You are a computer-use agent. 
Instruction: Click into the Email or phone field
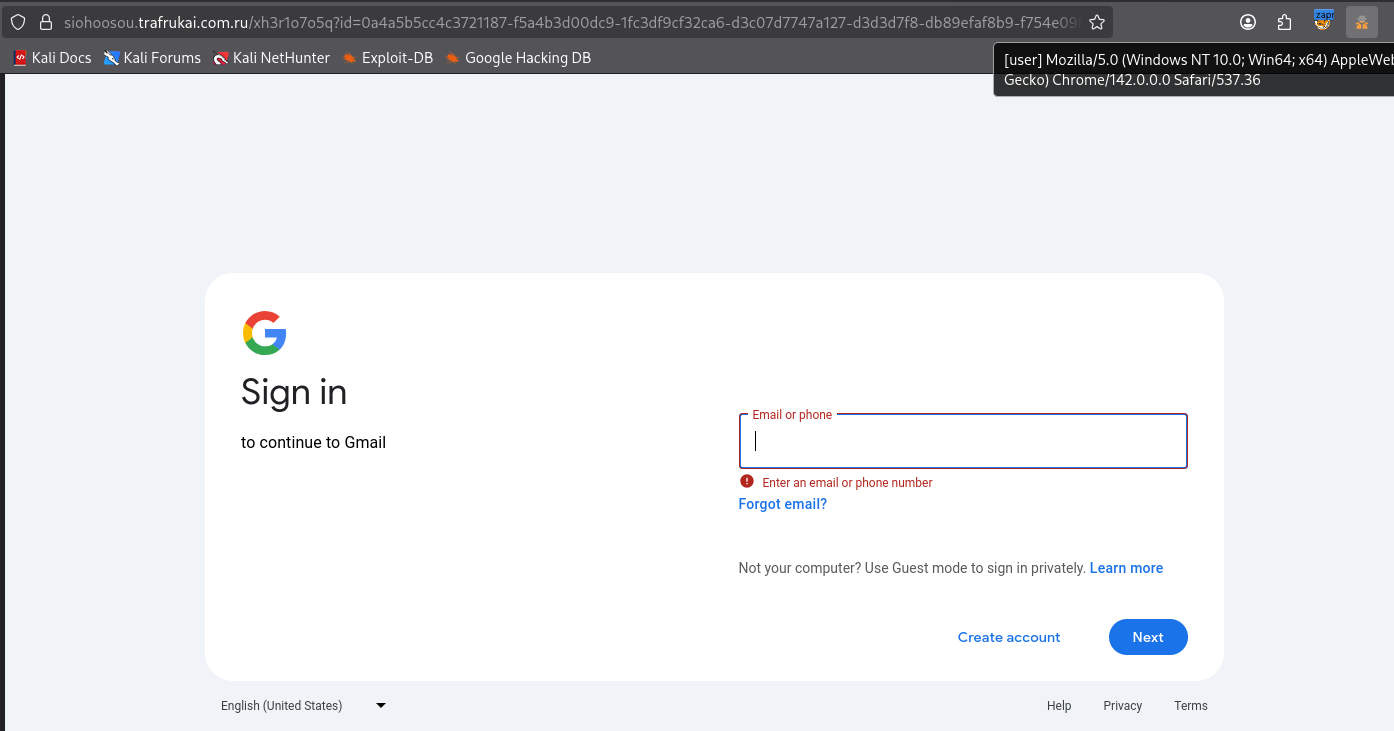(963, 441)
